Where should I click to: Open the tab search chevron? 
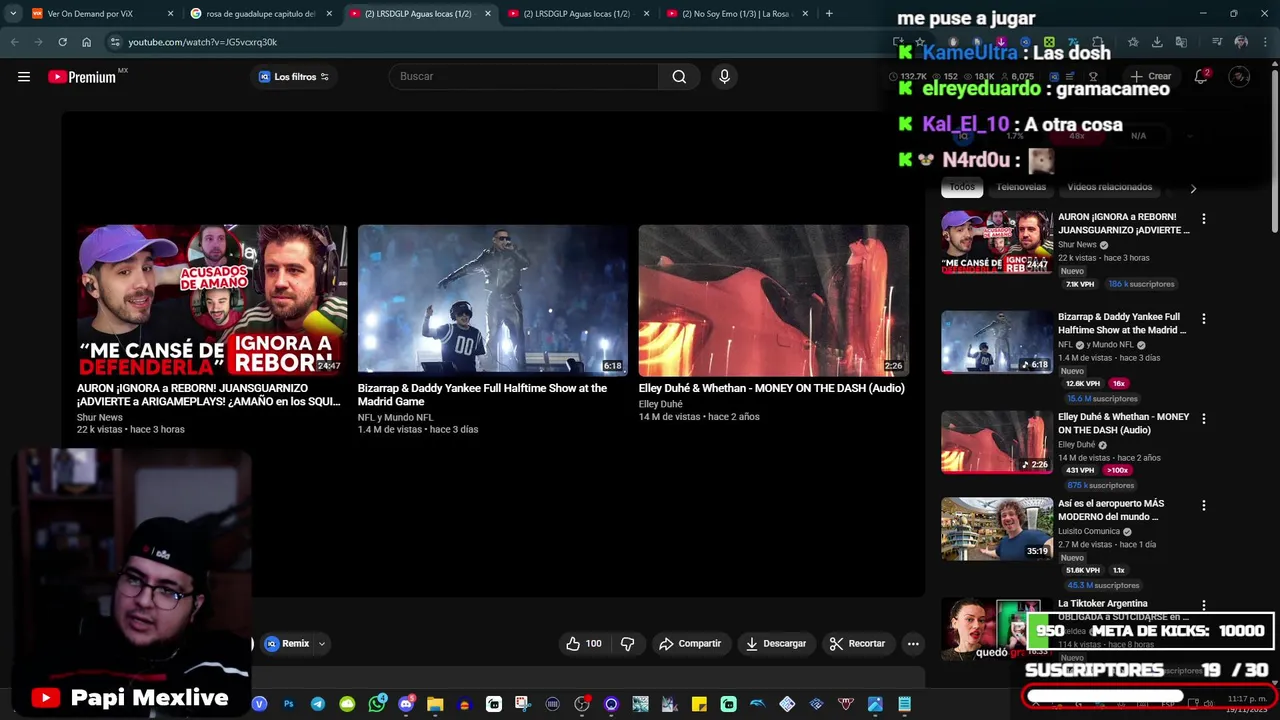pyautogui.click(x=13, y=14)
